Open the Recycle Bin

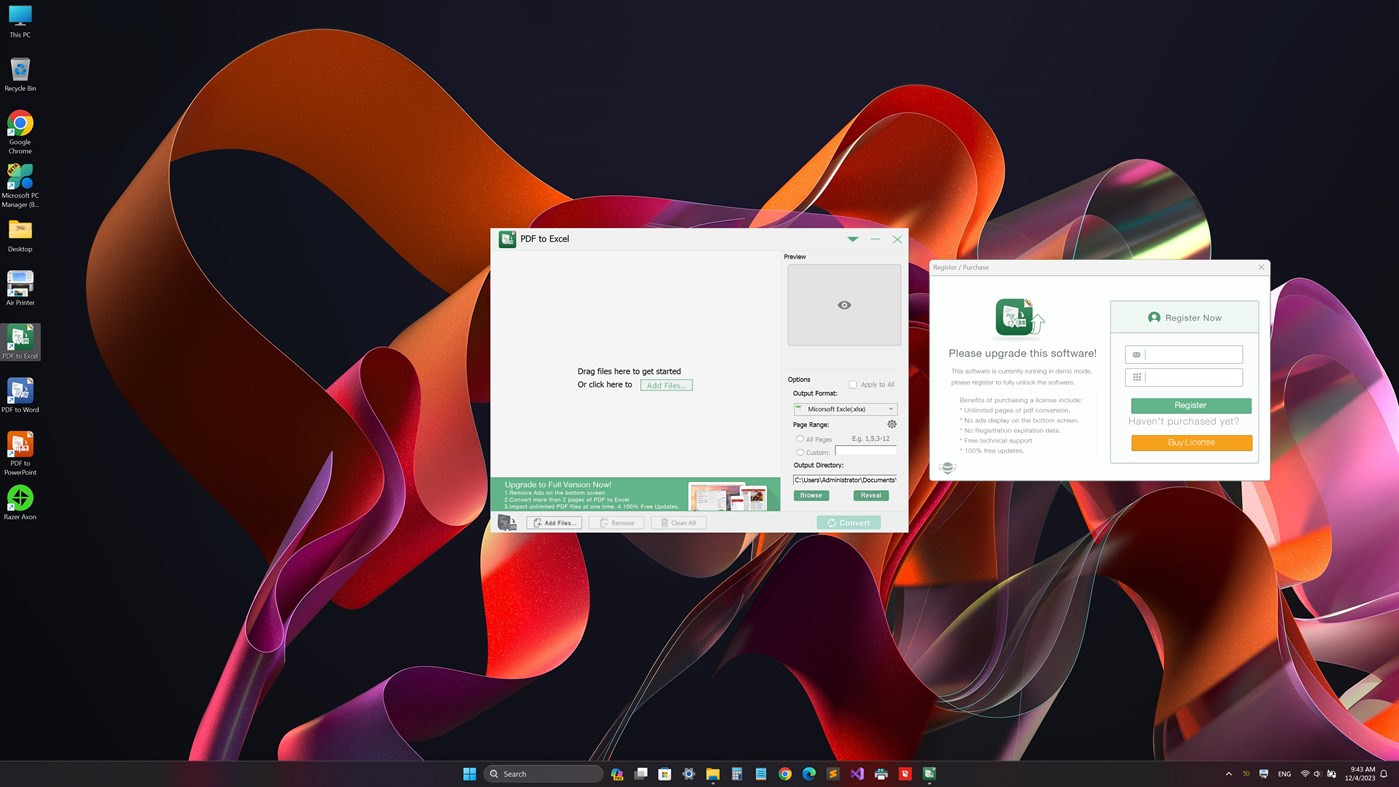20,74
